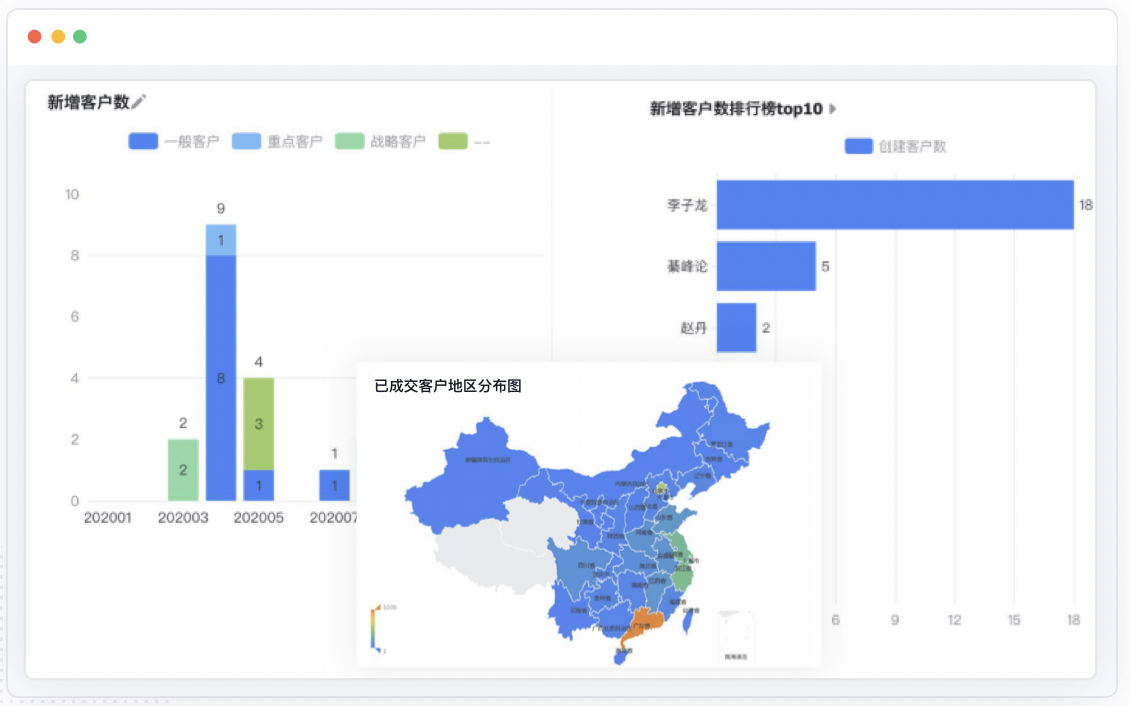Click the 新增客户数 chart title
The height and width of the screenshot is (706, 1130).
[89, 102]
